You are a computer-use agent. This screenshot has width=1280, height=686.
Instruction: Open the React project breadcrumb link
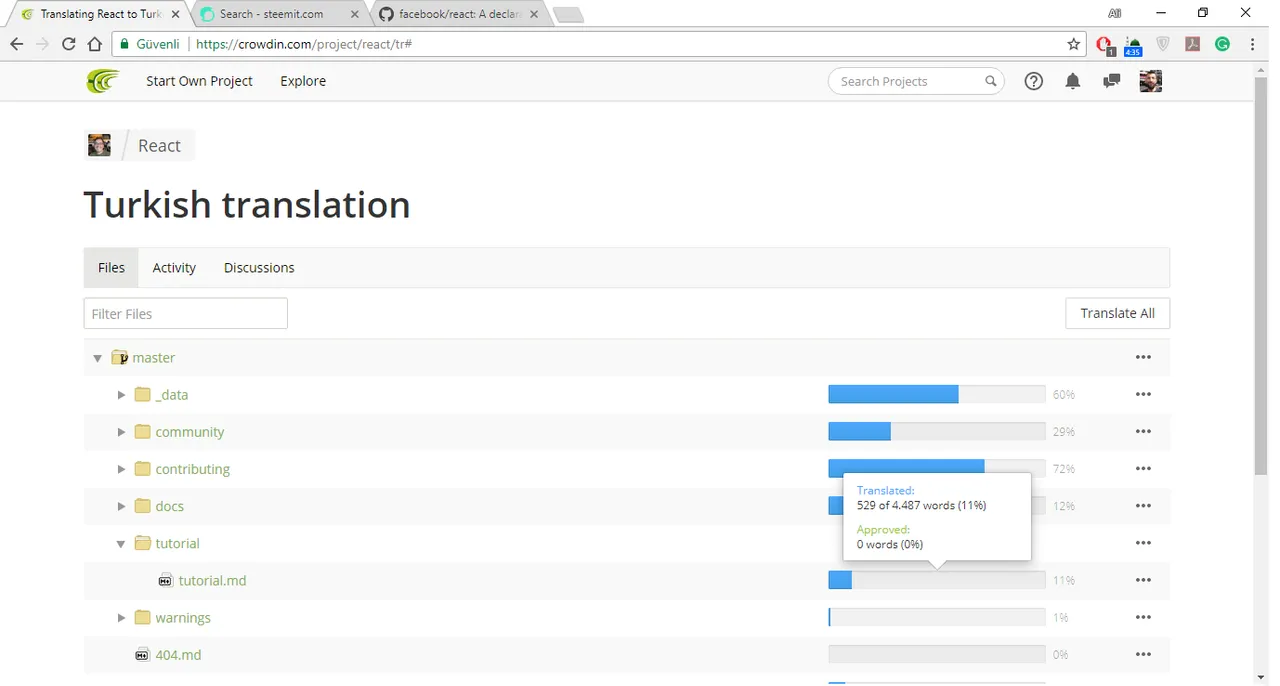[x=159, y=145]
